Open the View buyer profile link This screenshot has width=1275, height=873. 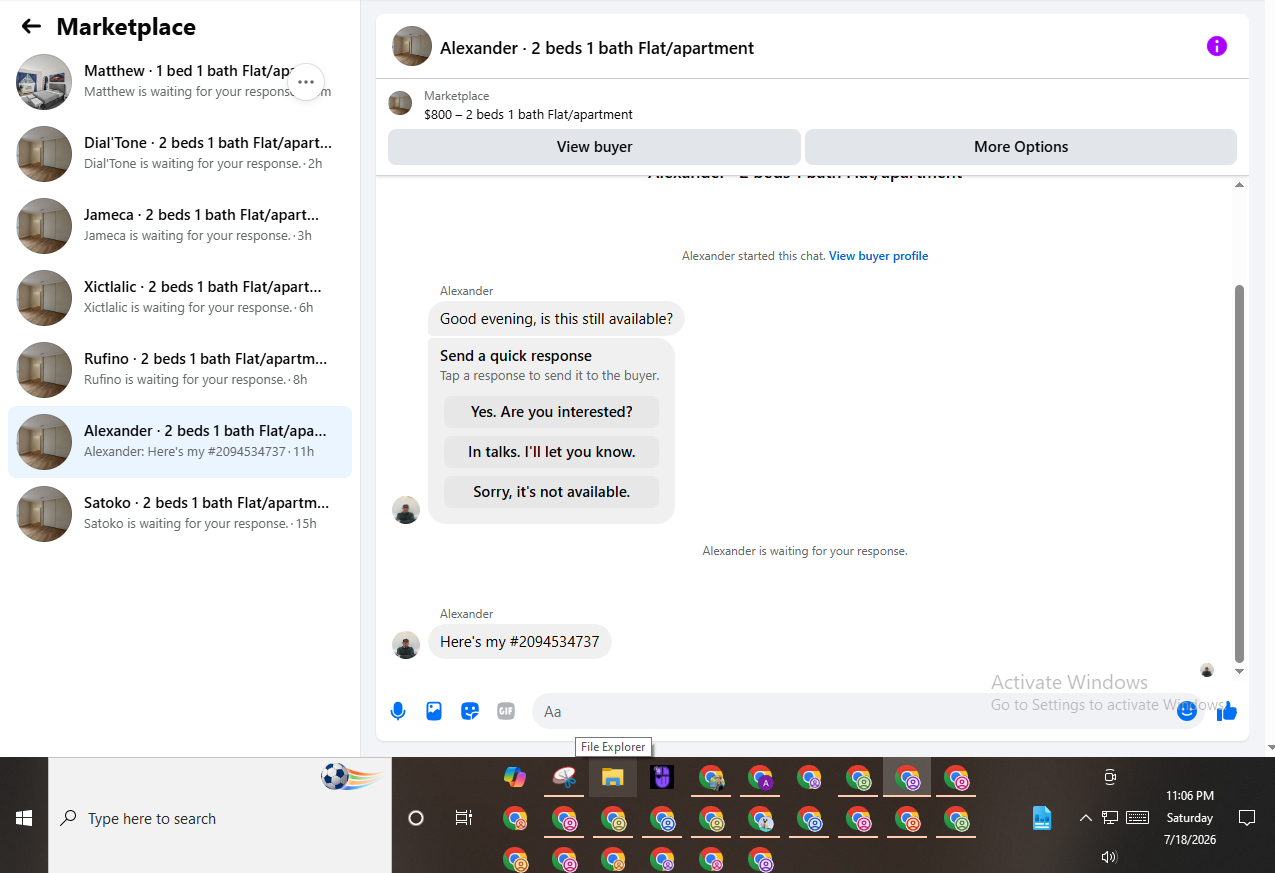pos(878,256)
